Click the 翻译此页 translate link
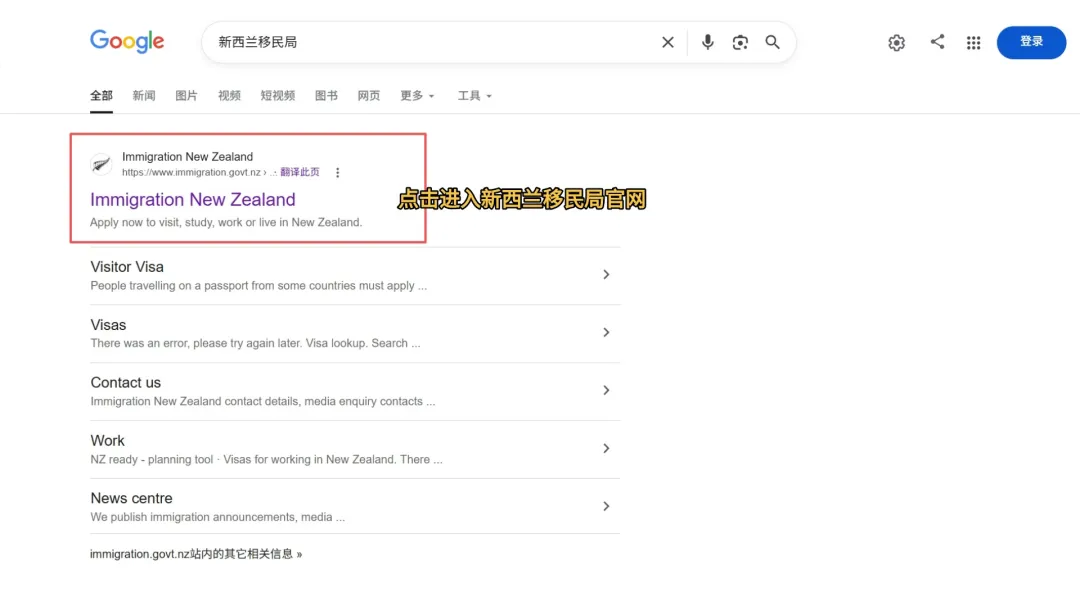The width and height of the screenshot is (1080, 597). 300,172
